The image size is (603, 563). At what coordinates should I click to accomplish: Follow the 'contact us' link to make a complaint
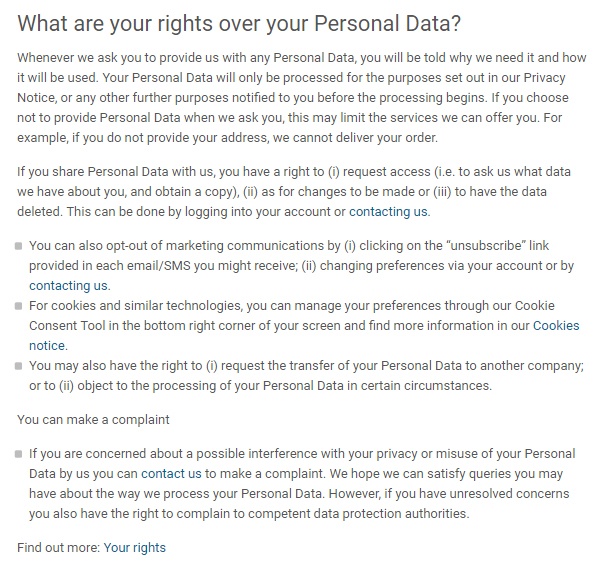[171, 474]
